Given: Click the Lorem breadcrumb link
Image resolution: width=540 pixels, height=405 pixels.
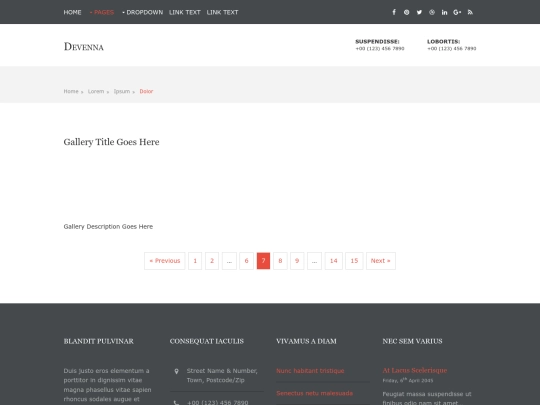Looking at the screenshot, I should click(x=96, y=91).
